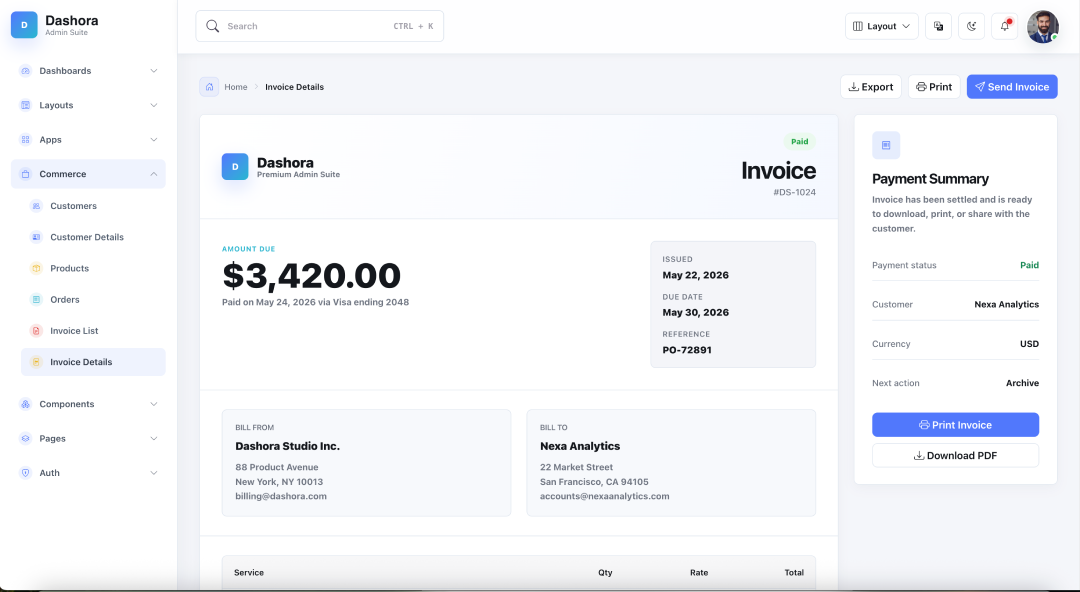This screenshot has width=1080, height=592.
Task: Click the accounts@nexaanalytics.com email
Action: click(605, 496)
